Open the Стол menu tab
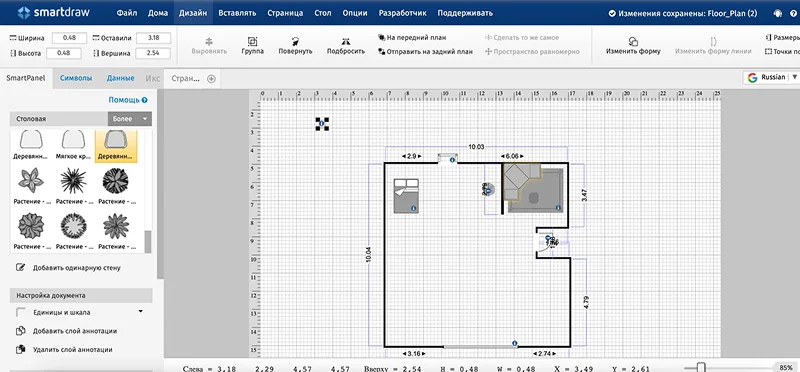 click(x=323, y=13)
